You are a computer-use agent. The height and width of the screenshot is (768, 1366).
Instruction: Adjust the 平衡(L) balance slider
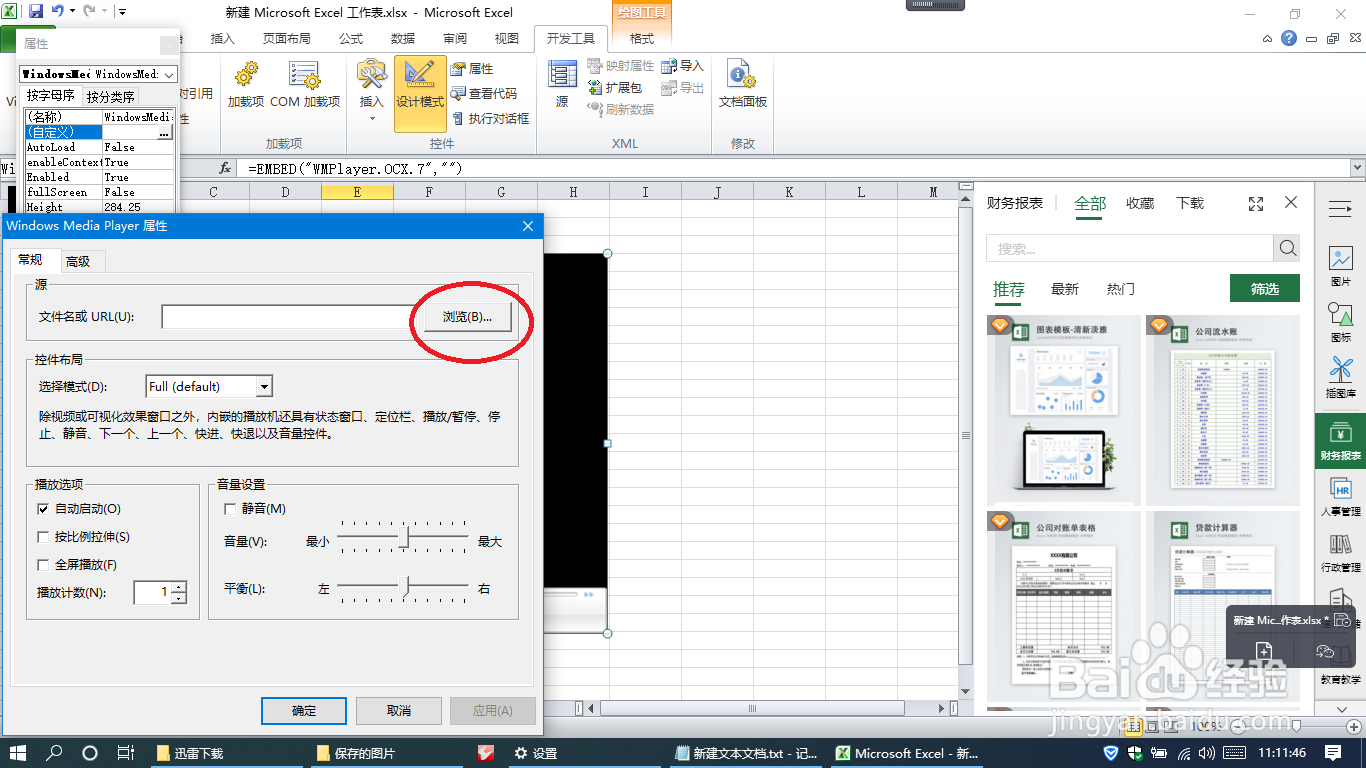[x=404, y=586]
